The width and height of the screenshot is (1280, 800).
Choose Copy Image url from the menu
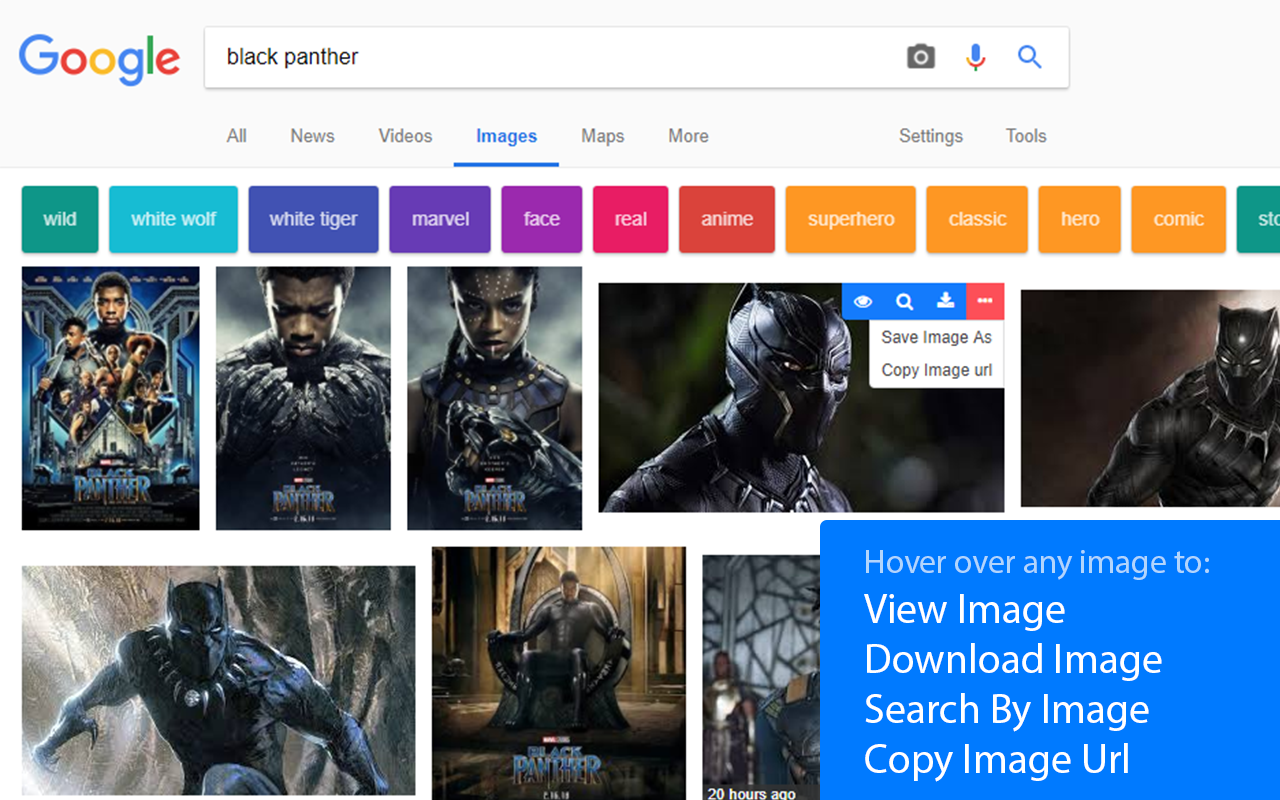(x=937, y=370)
